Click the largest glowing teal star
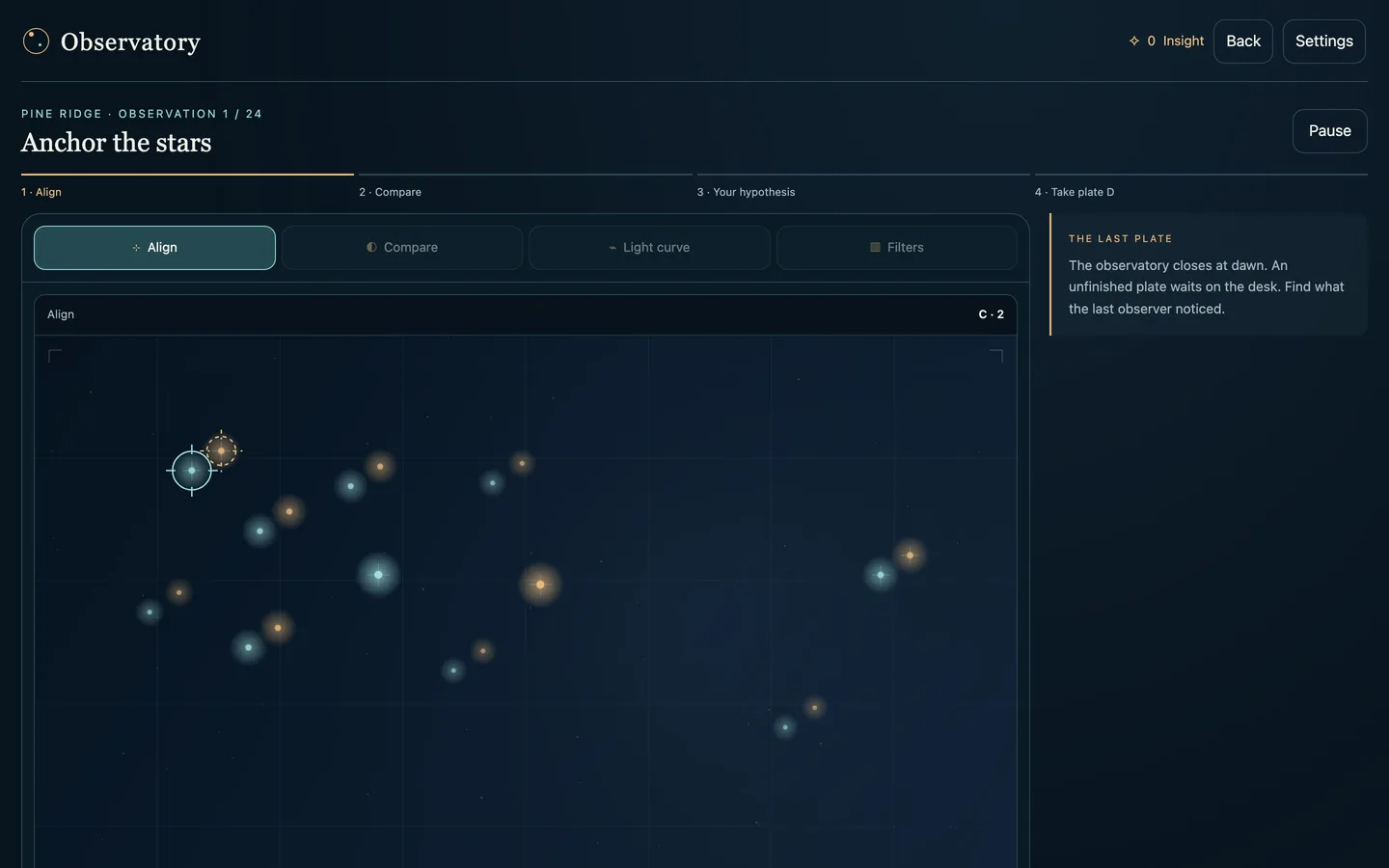 pyautogui.click(x=378, y=575)
